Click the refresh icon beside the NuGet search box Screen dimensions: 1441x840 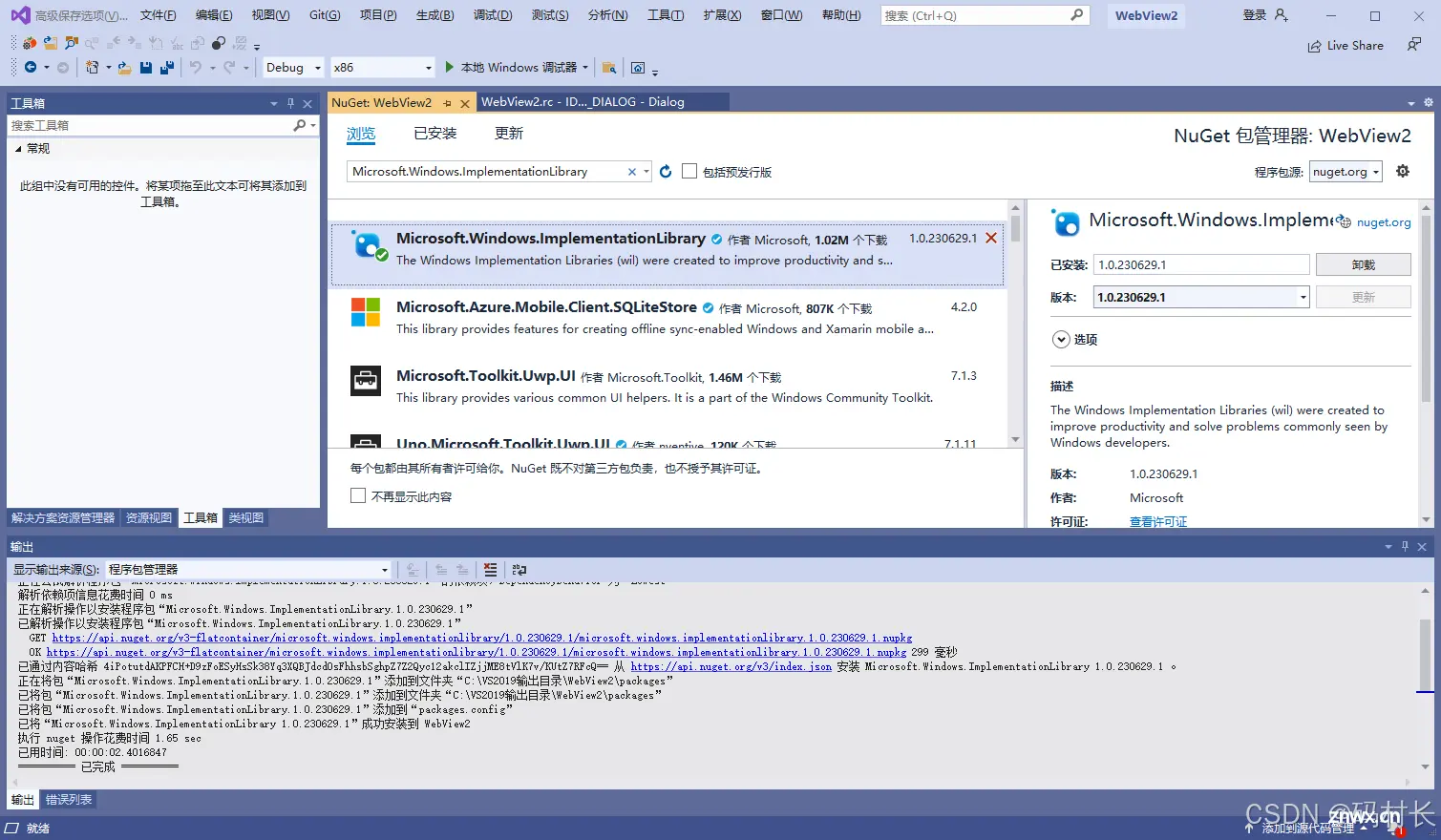click(x=666, y=171)
